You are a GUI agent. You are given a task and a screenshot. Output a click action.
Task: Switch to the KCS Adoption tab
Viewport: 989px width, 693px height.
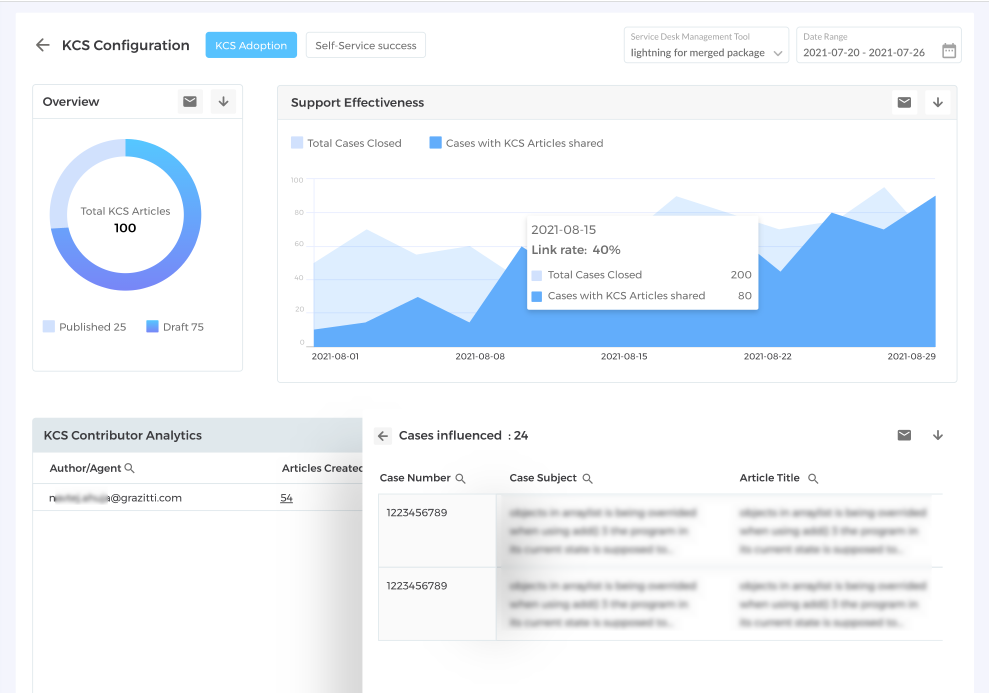251,45
